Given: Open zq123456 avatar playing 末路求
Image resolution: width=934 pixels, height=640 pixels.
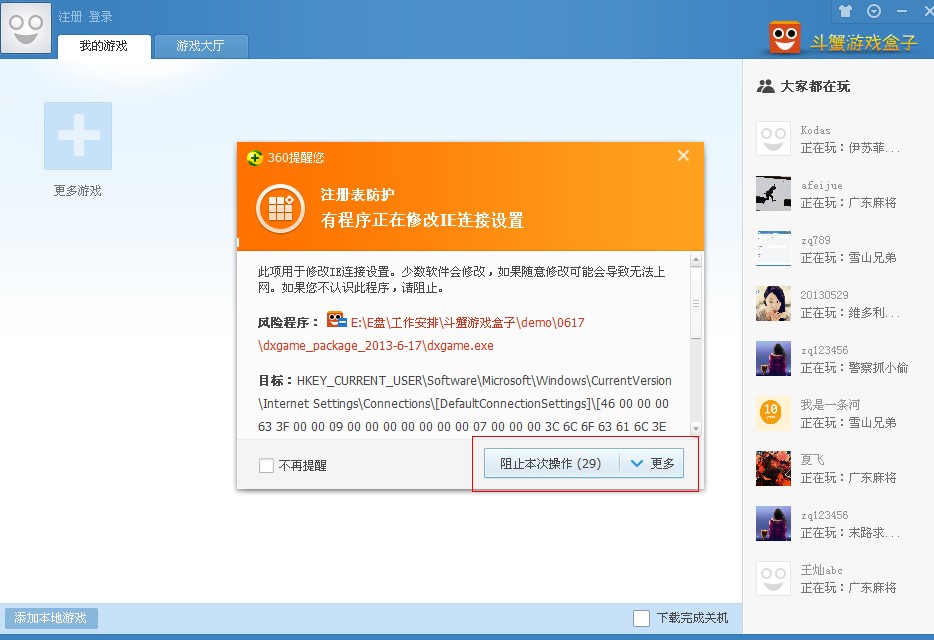Looking at the screenshot, I should click(773, 523).
